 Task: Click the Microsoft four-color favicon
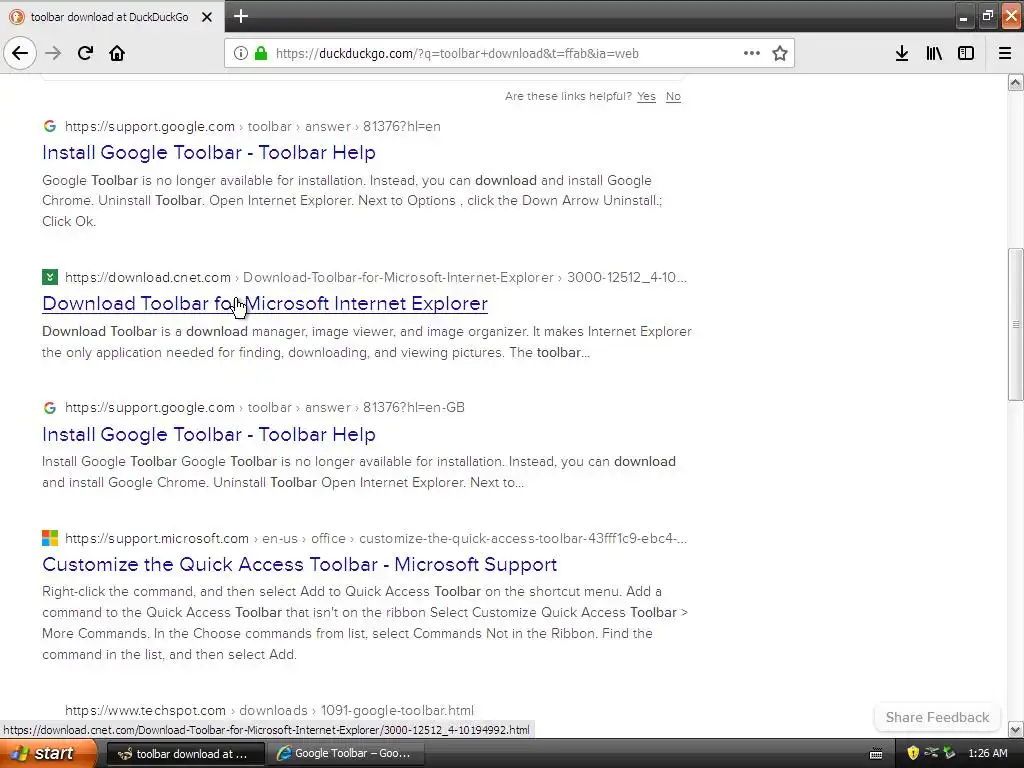coord(50,538)
